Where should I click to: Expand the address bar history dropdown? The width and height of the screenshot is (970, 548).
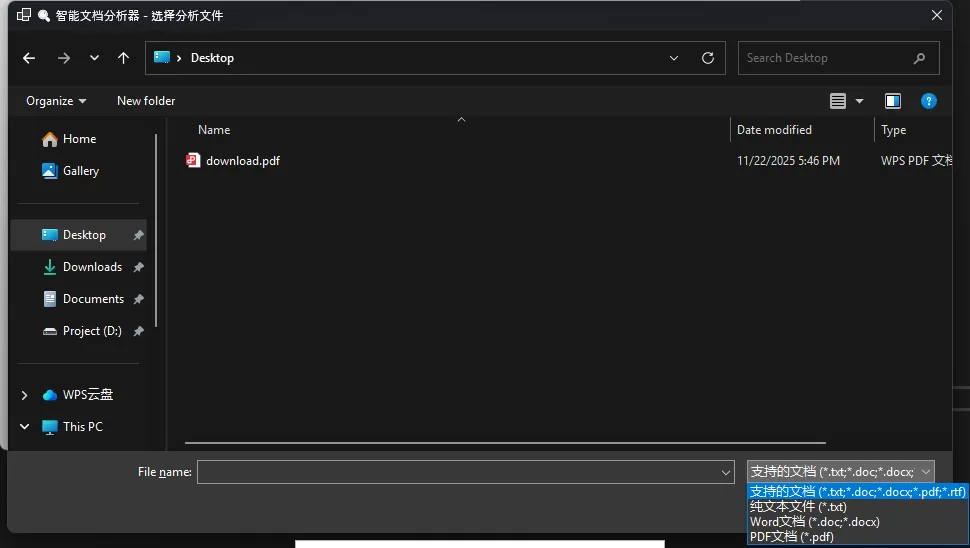[674, 58]
